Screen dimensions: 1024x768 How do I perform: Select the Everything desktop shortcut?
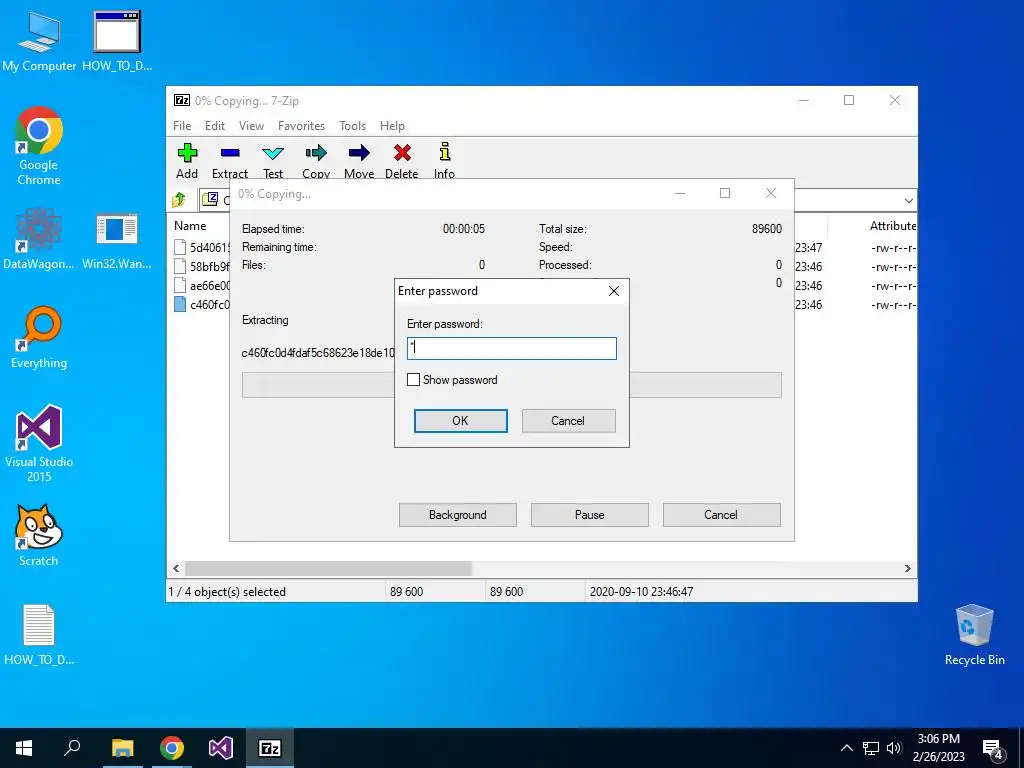[x=39, y=338]
